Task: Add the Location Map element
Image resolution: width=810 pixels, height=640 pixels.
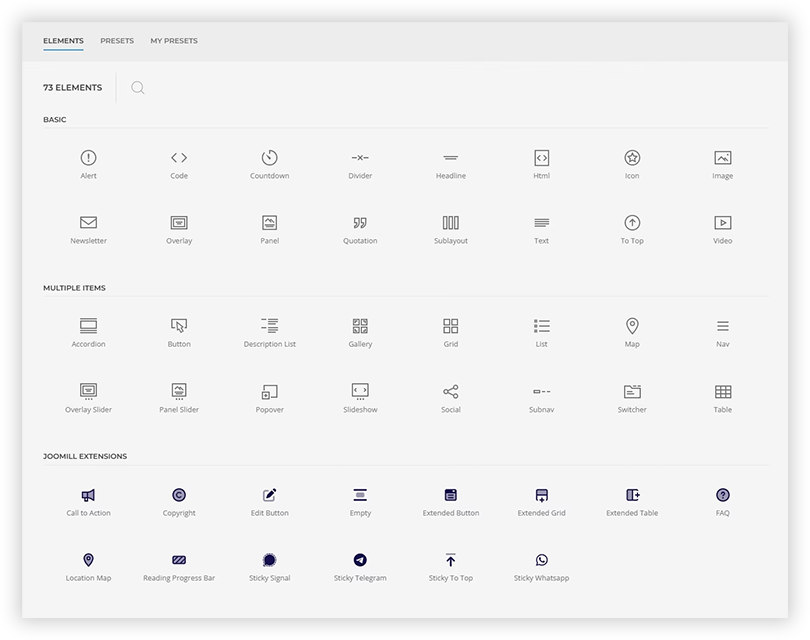Action: click(x=88, y=567)
